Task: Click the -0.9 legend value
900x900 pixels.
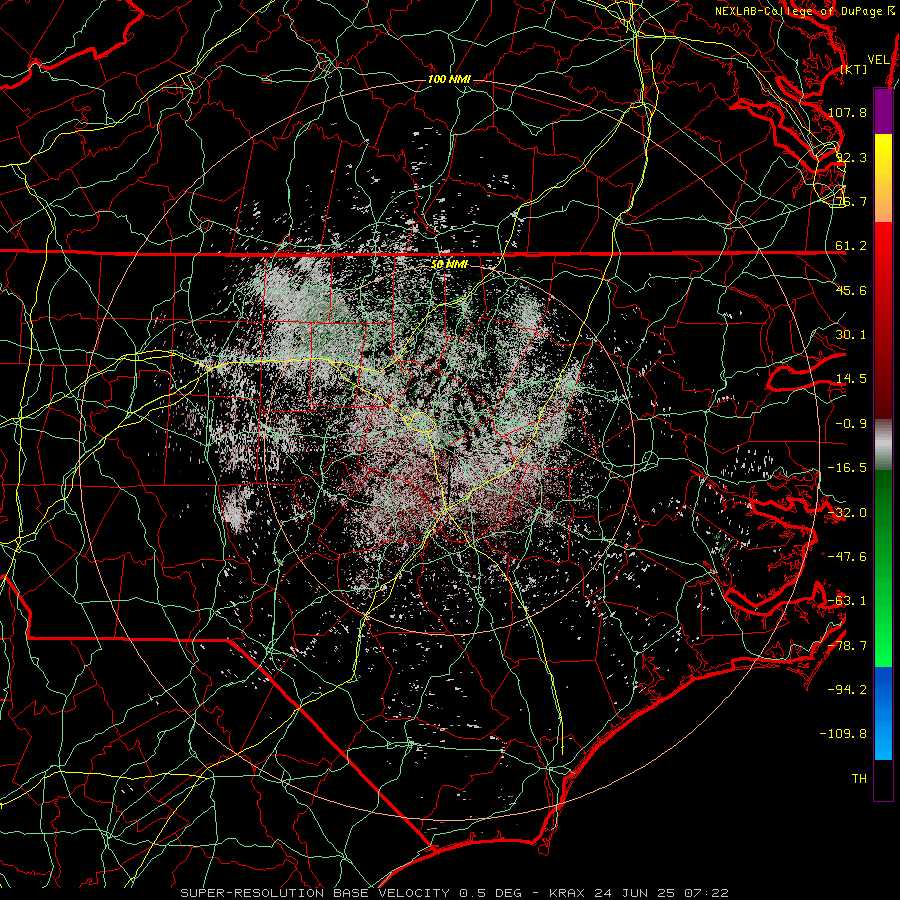Action: [851, 424]
